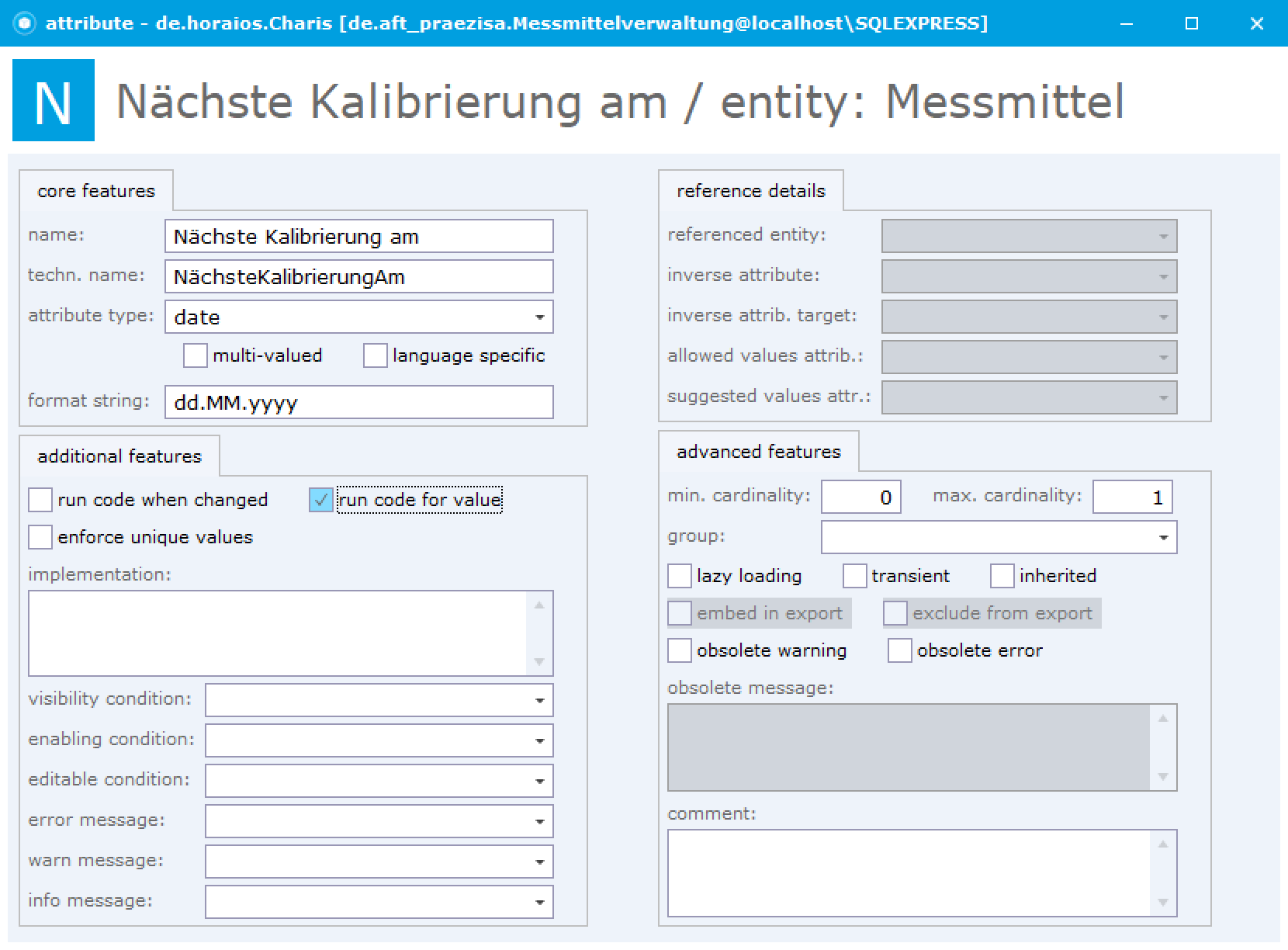This screenshot has height=950, width=1288.
Task: Click the implementation text area
Action: pos(278,633)
